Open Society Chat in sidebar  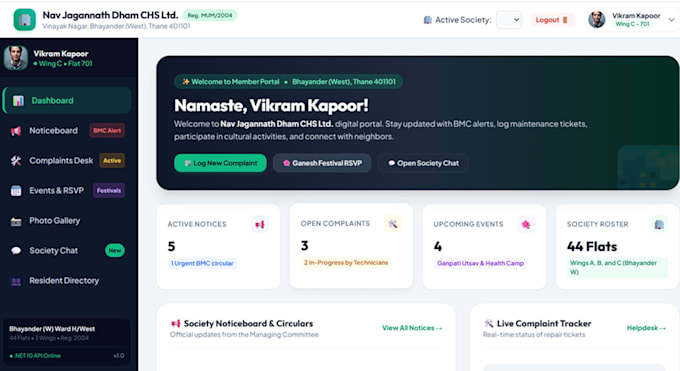click(67, 251)
